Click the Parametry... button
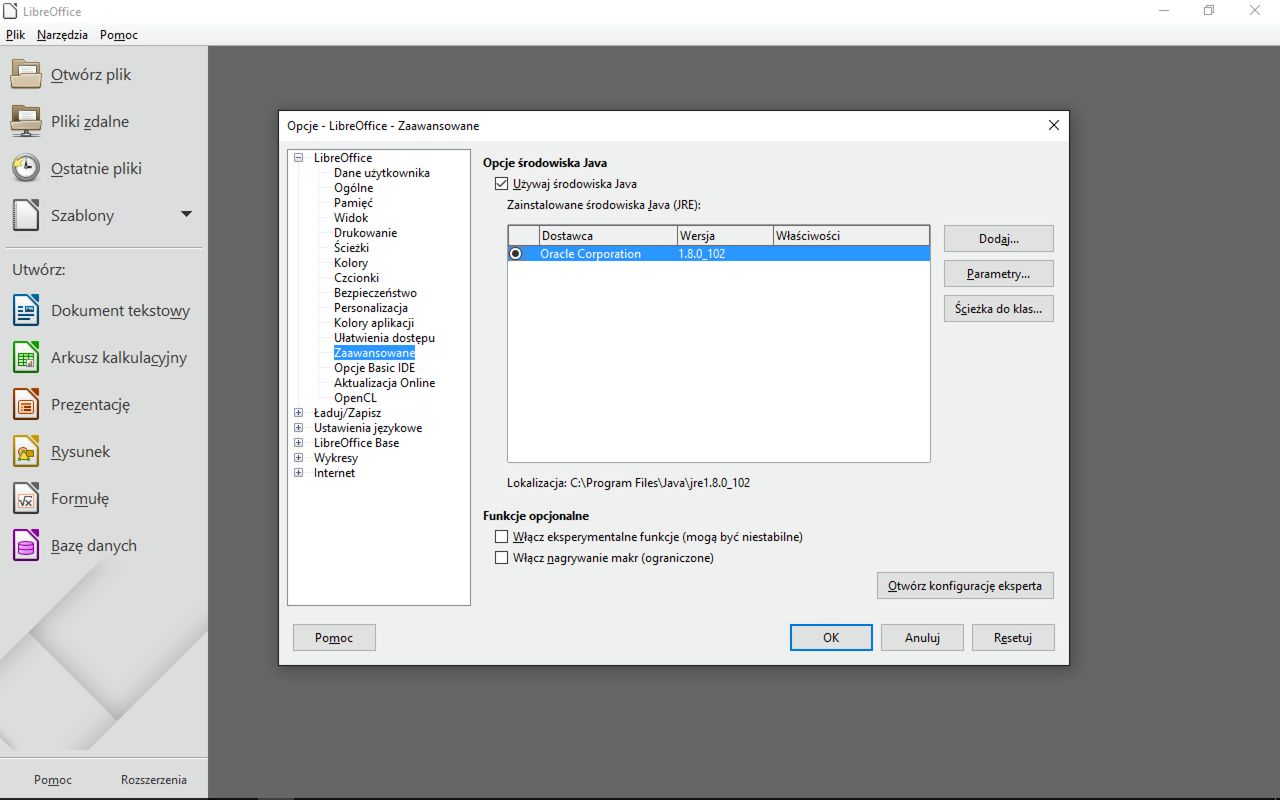 coord(999,274)
